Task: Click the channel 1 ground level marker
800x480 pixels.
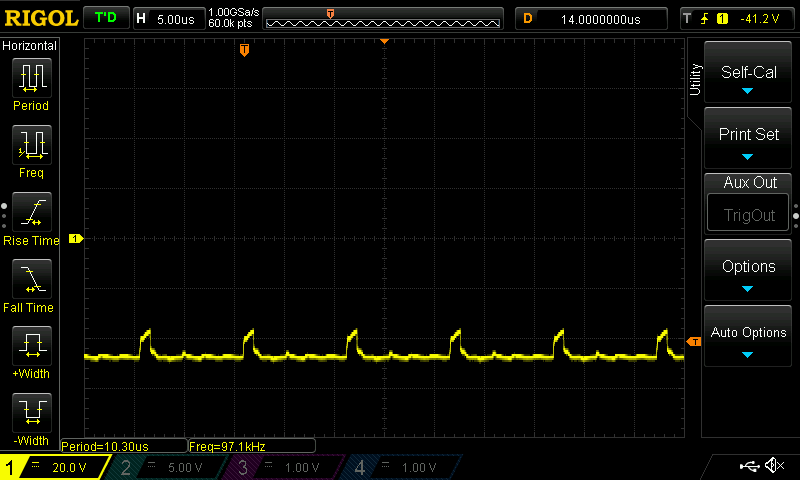Action: pyautogui.click(x=76, y=238)
